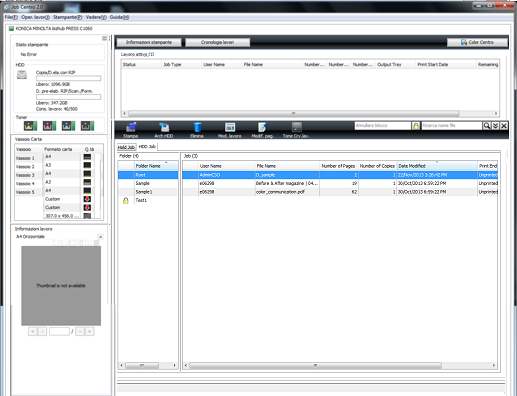Launch Color Centro button
Viewport: 517px width, 396px height.
pos(477,42)
